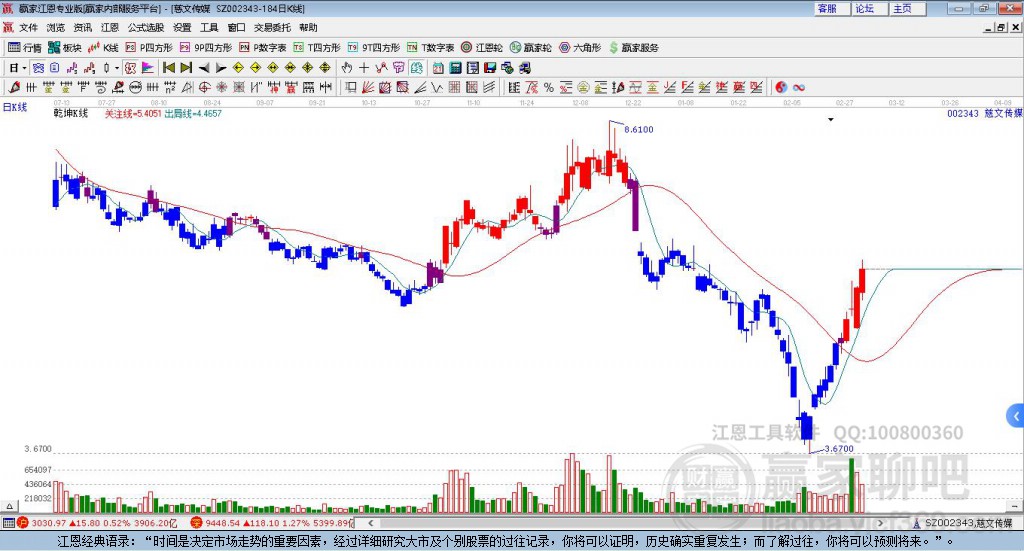This screenshot has height=551, width=1024.
Task: Click the save floppy disk icon
Action: [490, 68]
